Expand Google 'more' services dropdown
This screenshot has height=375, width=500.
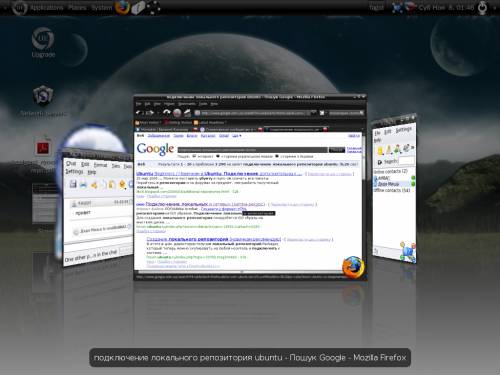tap(237, 136)
